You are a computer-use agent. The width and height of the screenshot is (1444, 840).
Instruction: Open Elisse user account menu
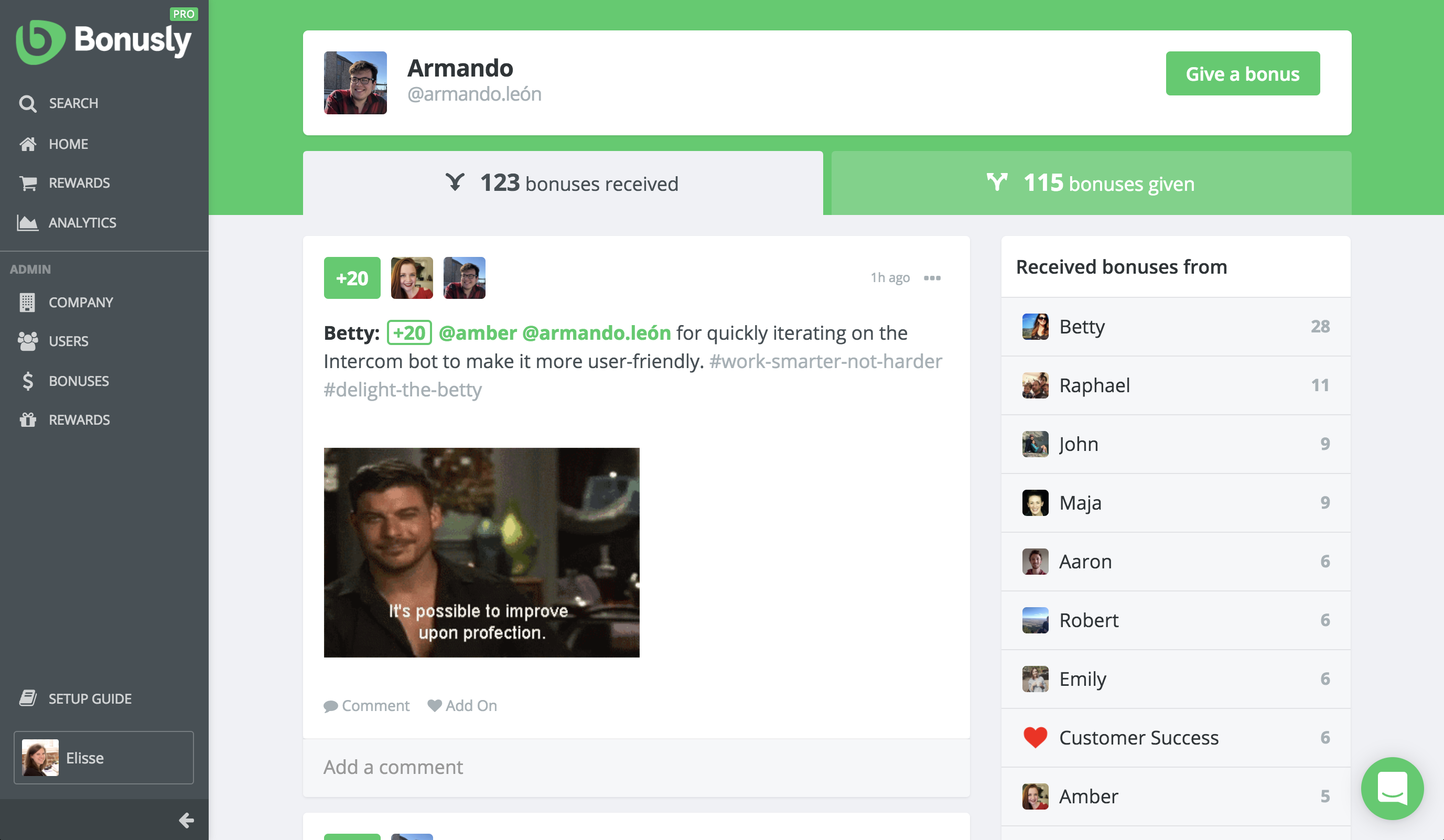(104, 758)
